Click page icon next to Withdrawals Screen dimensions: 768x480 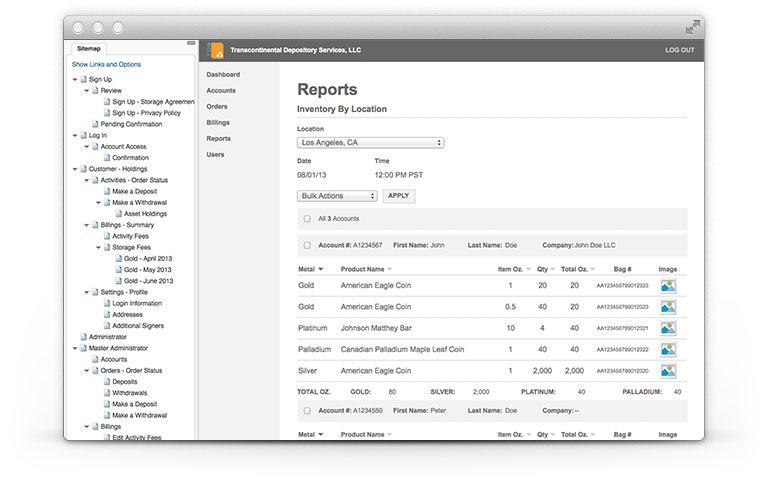tap(107, 393)
